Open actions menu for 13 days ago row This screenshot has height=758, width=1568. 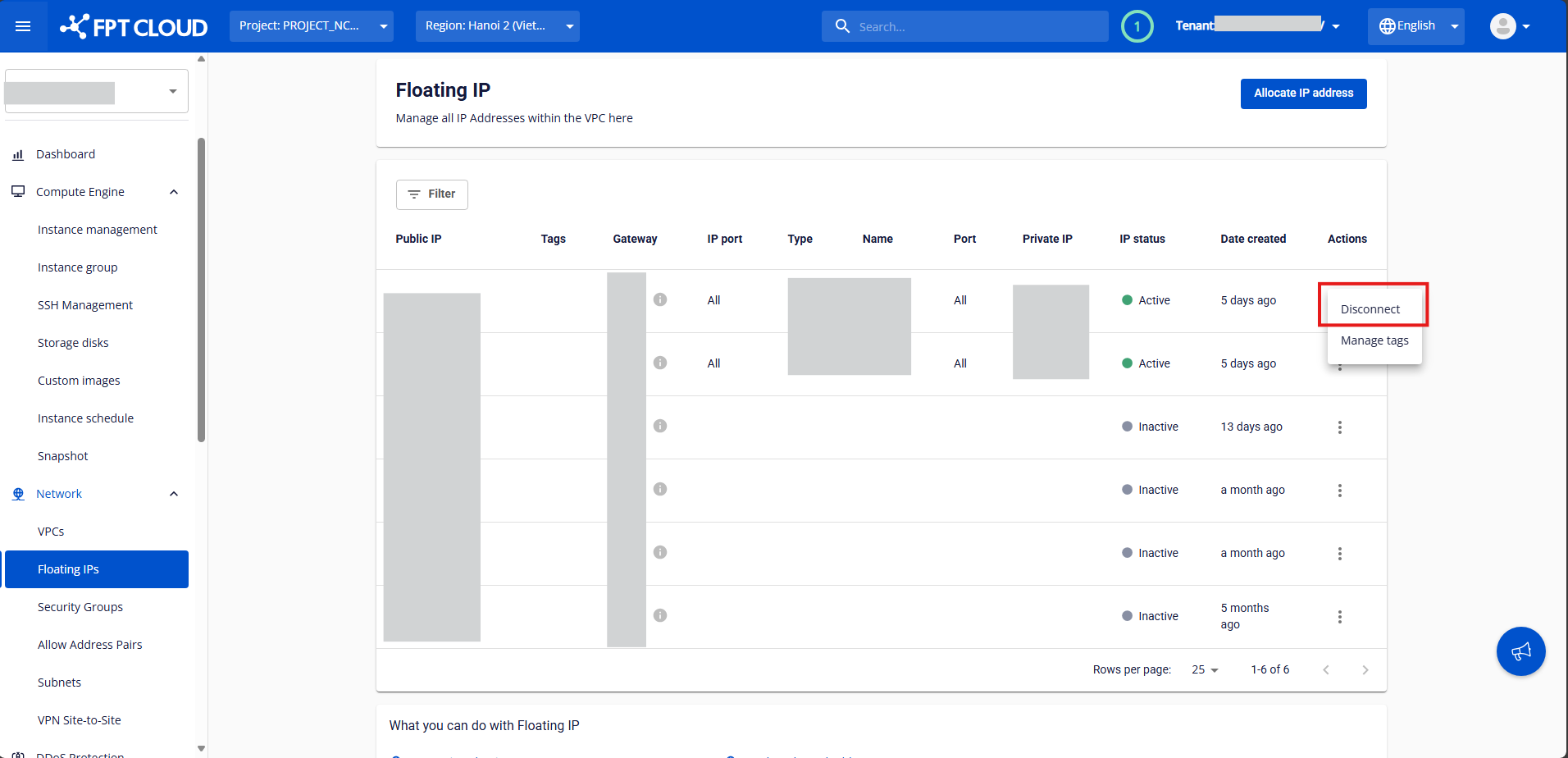point(1339,427)
